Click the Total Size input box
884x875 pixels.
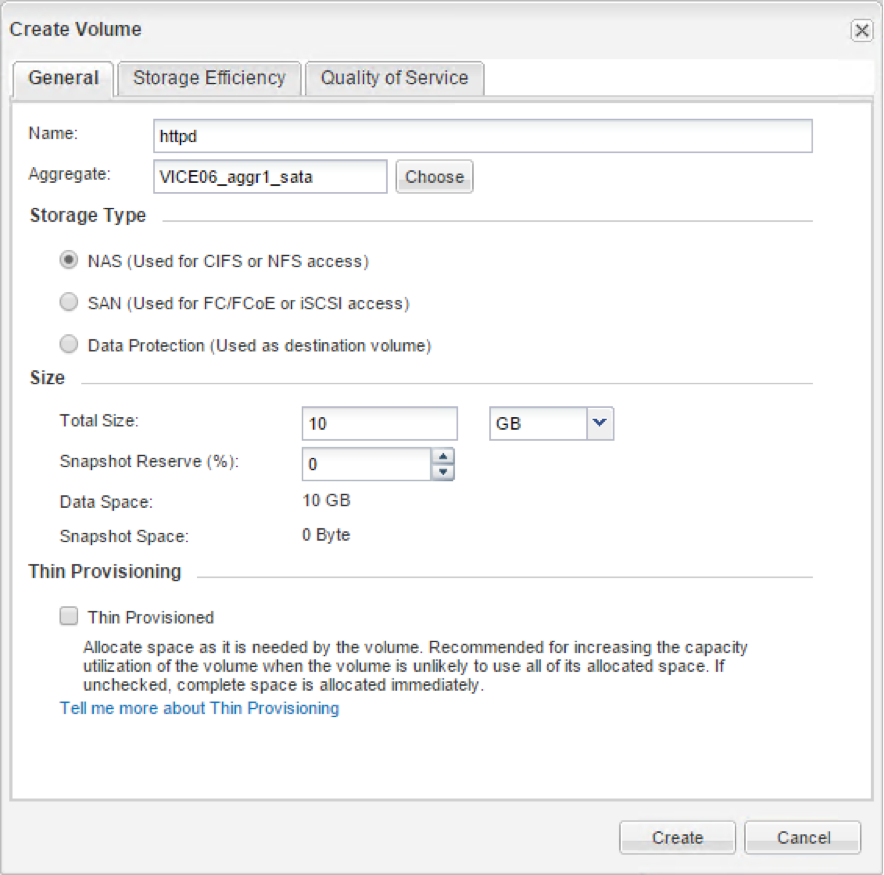(379, 423)
